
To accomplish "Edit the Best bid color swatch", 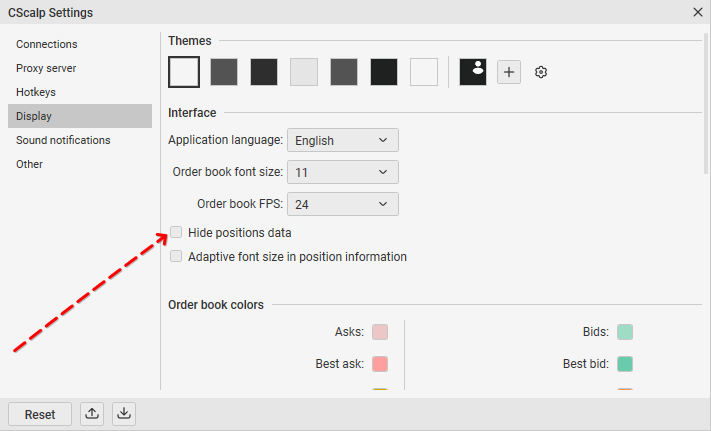I will (x=625, y=364).
